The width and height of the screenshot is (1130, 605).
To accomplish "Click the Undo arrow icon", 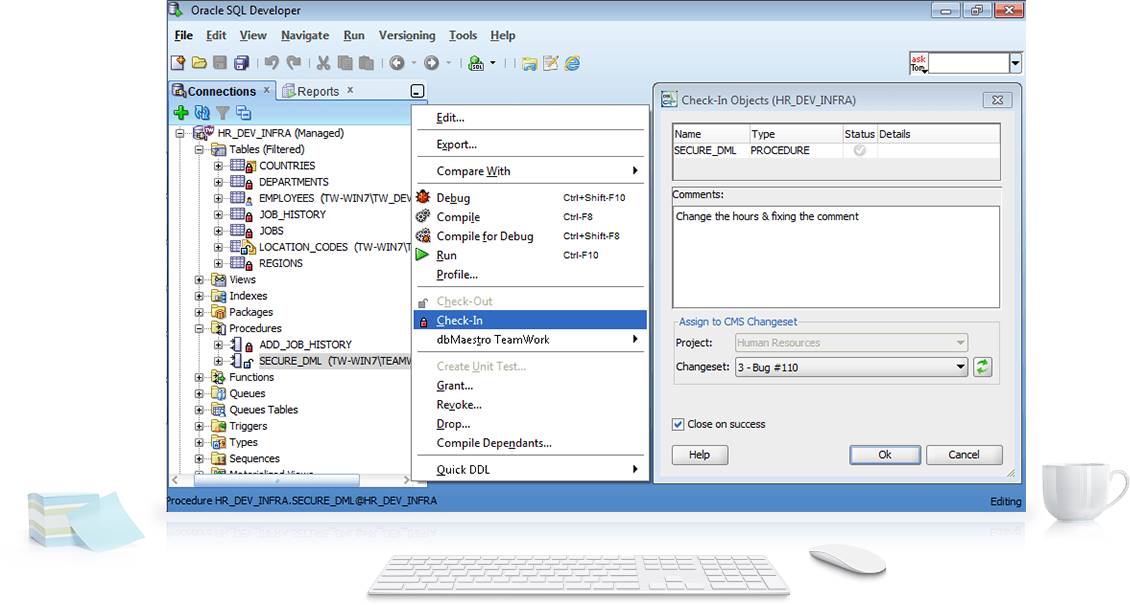I will click(x=272, y=63).
